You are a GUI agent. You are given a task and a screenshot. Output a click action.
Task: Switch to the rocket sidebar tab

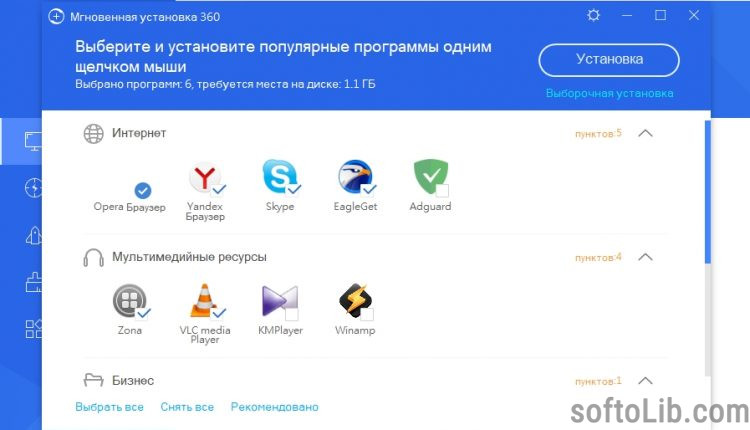[x=33, y=235]
